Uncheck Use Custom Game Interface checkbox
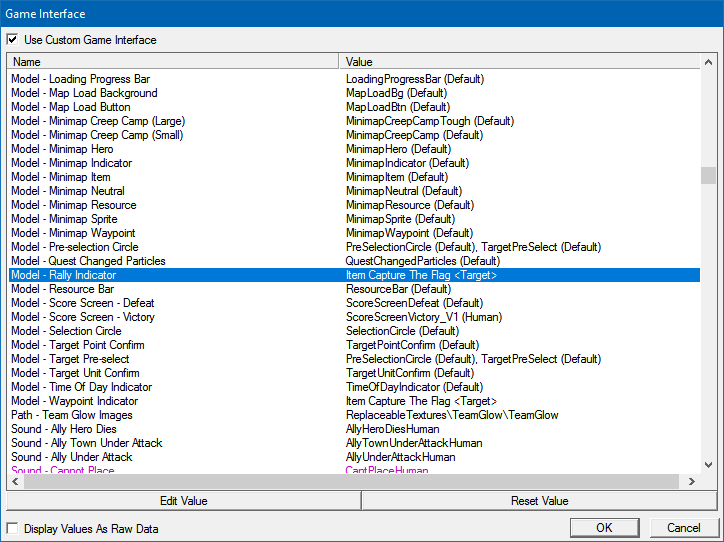 pyautogui.click(x=12, y=40)
